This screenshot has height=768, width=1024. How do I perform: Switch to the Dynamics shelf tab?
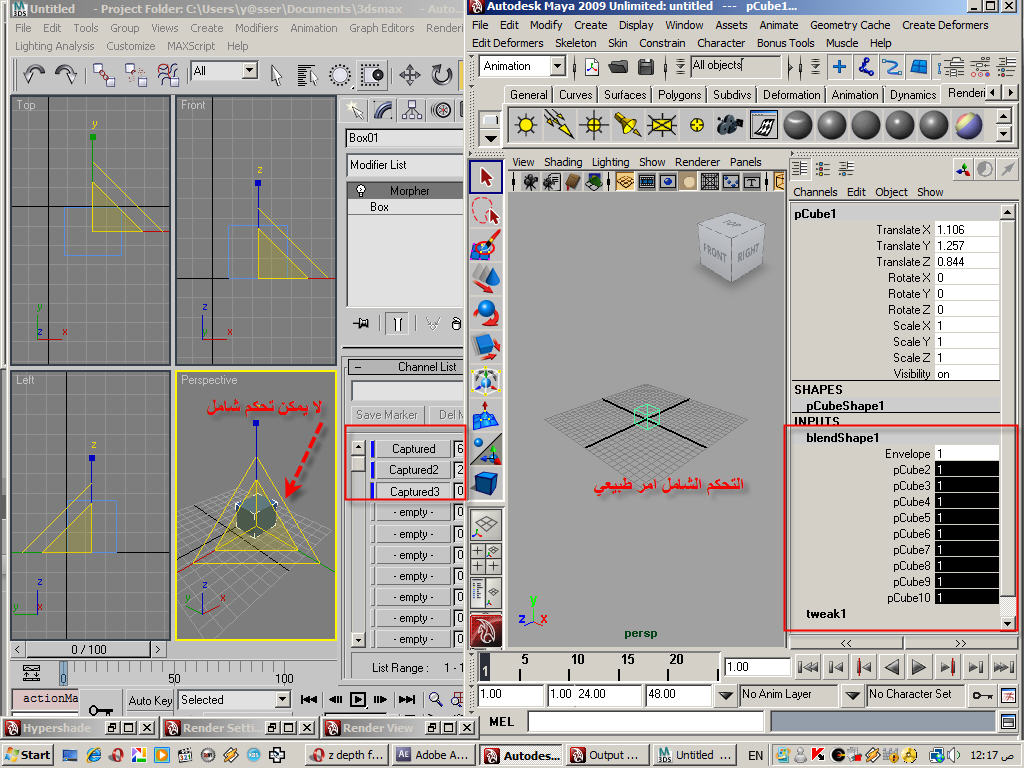(x=913, y=95)
